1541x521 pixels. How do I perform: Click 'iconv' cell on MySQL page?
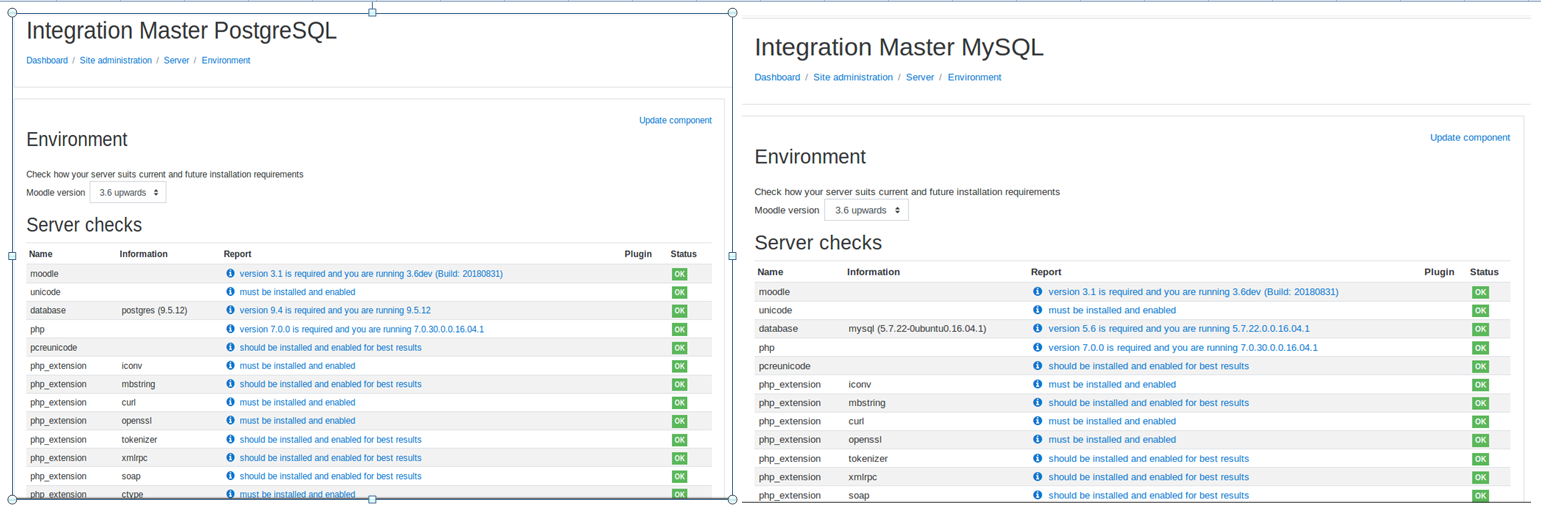(x=859, y=384)
